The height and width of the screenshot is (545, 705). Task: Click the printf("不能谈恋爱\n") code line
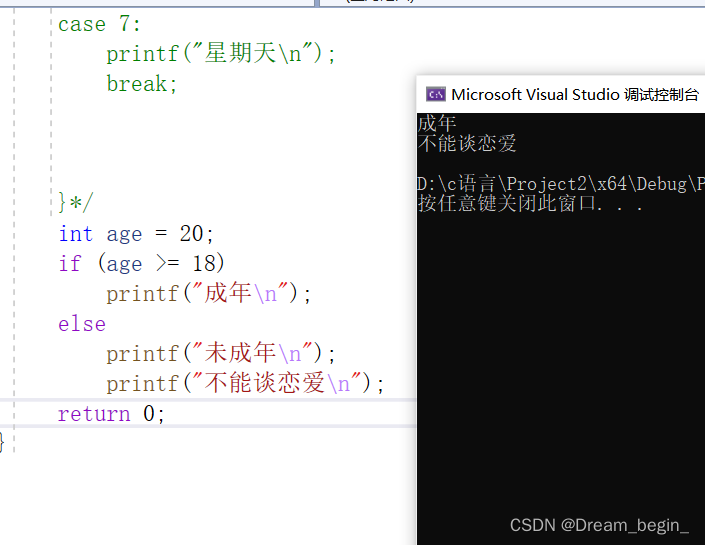pos(245,383)
